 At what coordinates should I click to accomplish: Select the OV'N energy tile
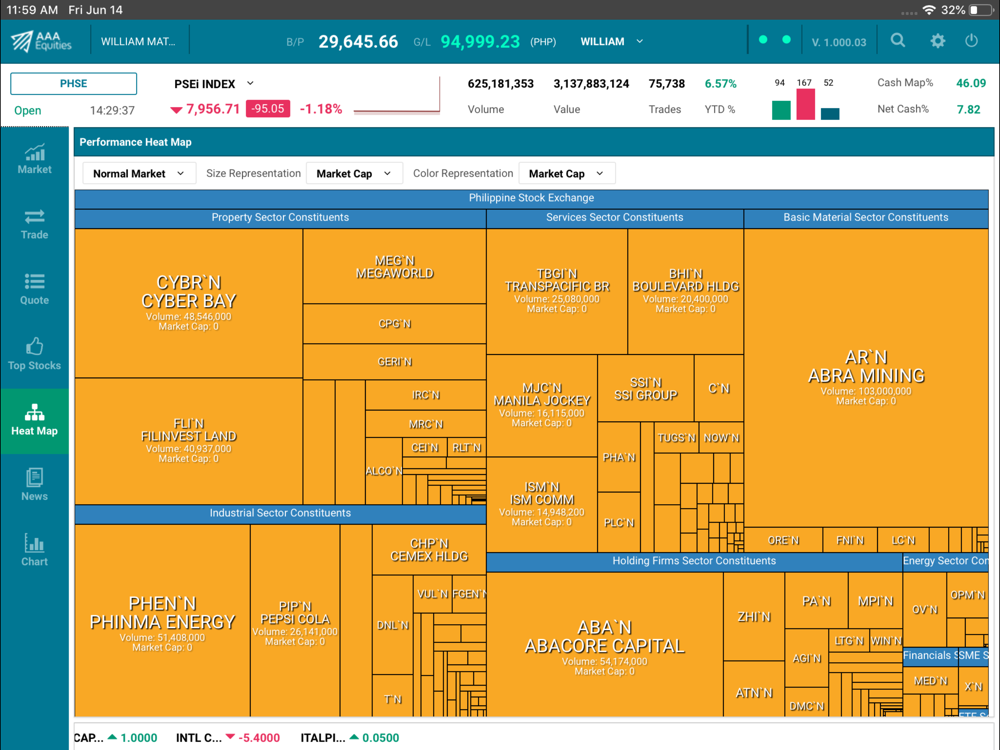point(925,609)
